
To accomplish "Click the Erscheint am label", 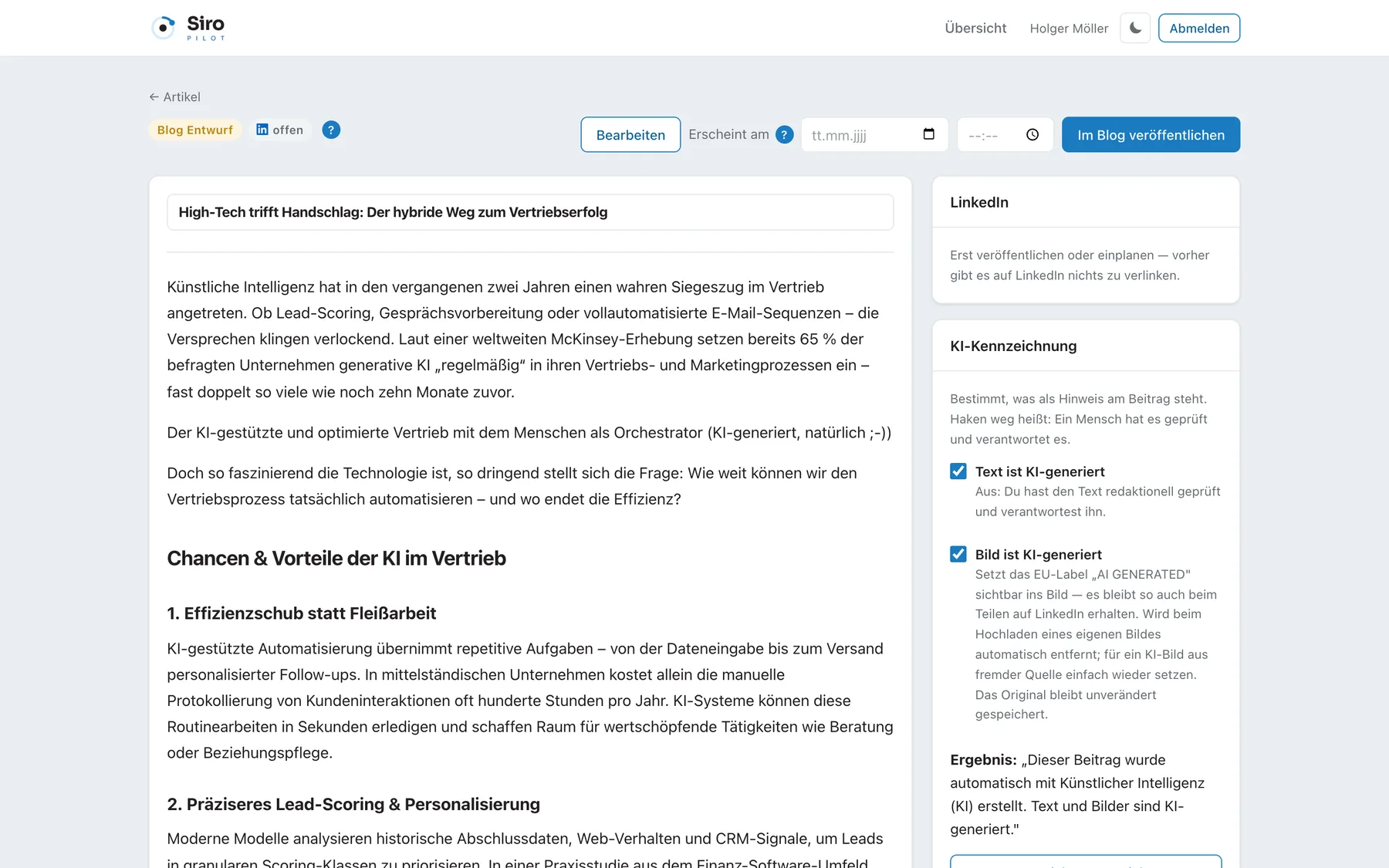I will point(728,134).
